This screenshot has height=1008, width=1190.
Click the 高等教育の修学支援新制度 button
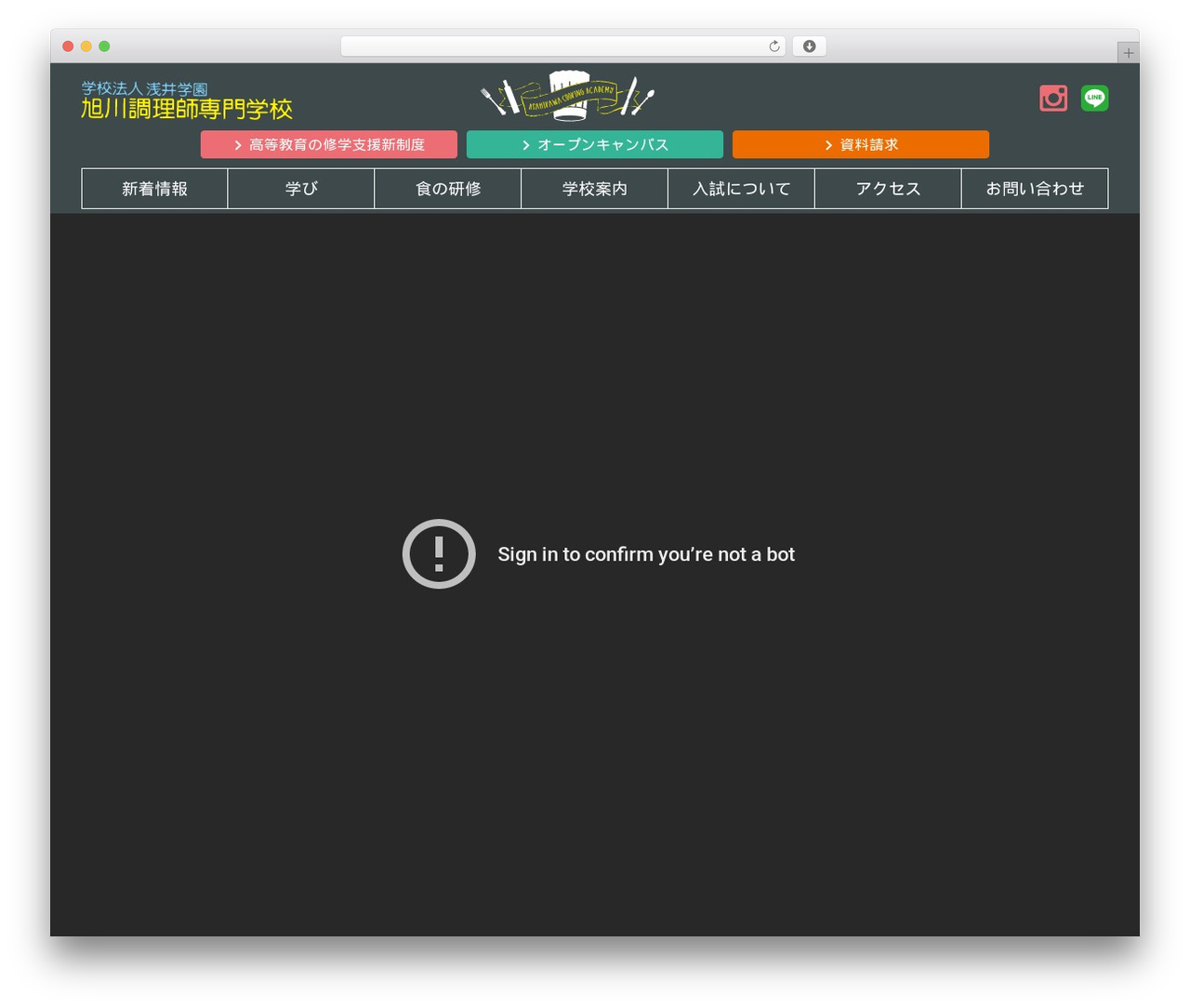click(329, 144)
